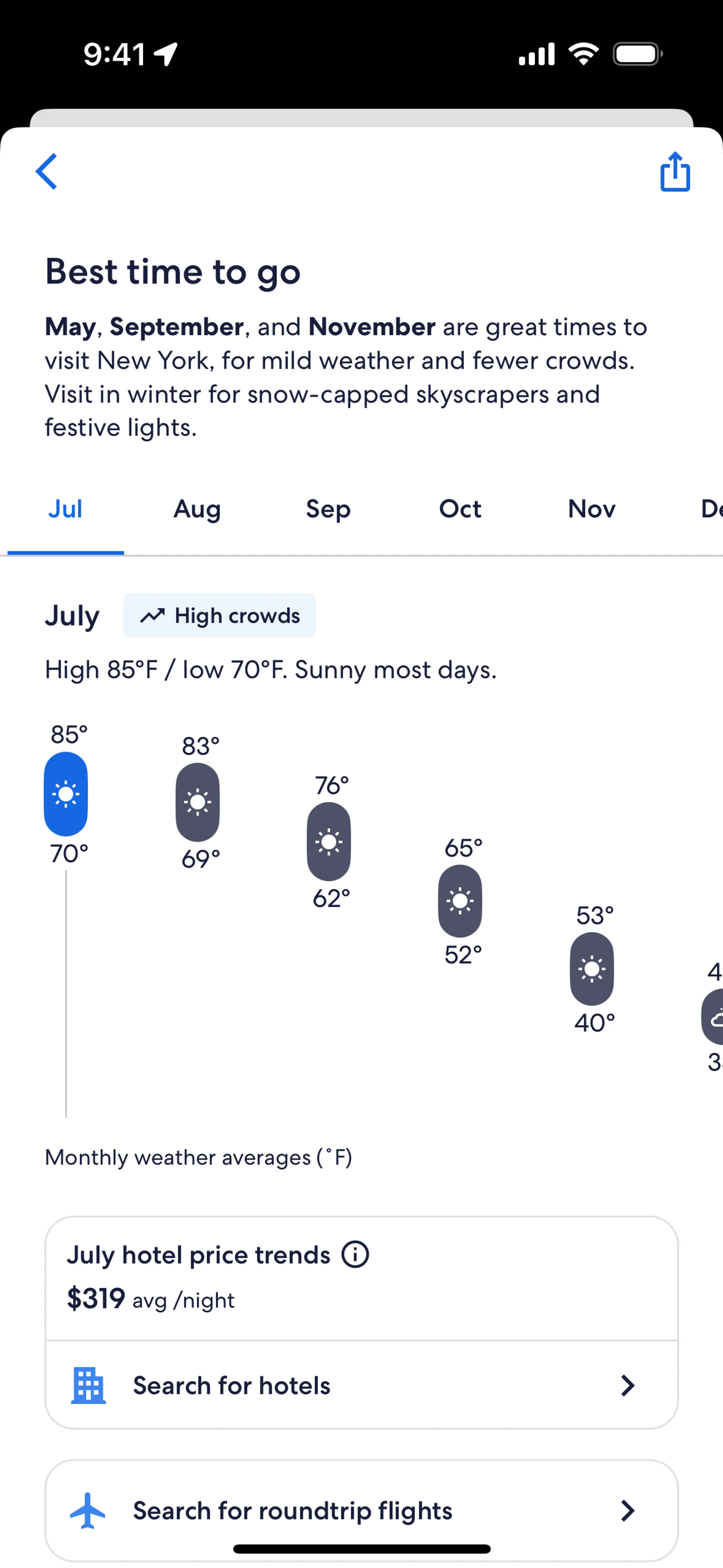
Task: Switch to the Nov tab
Action: 592,509
